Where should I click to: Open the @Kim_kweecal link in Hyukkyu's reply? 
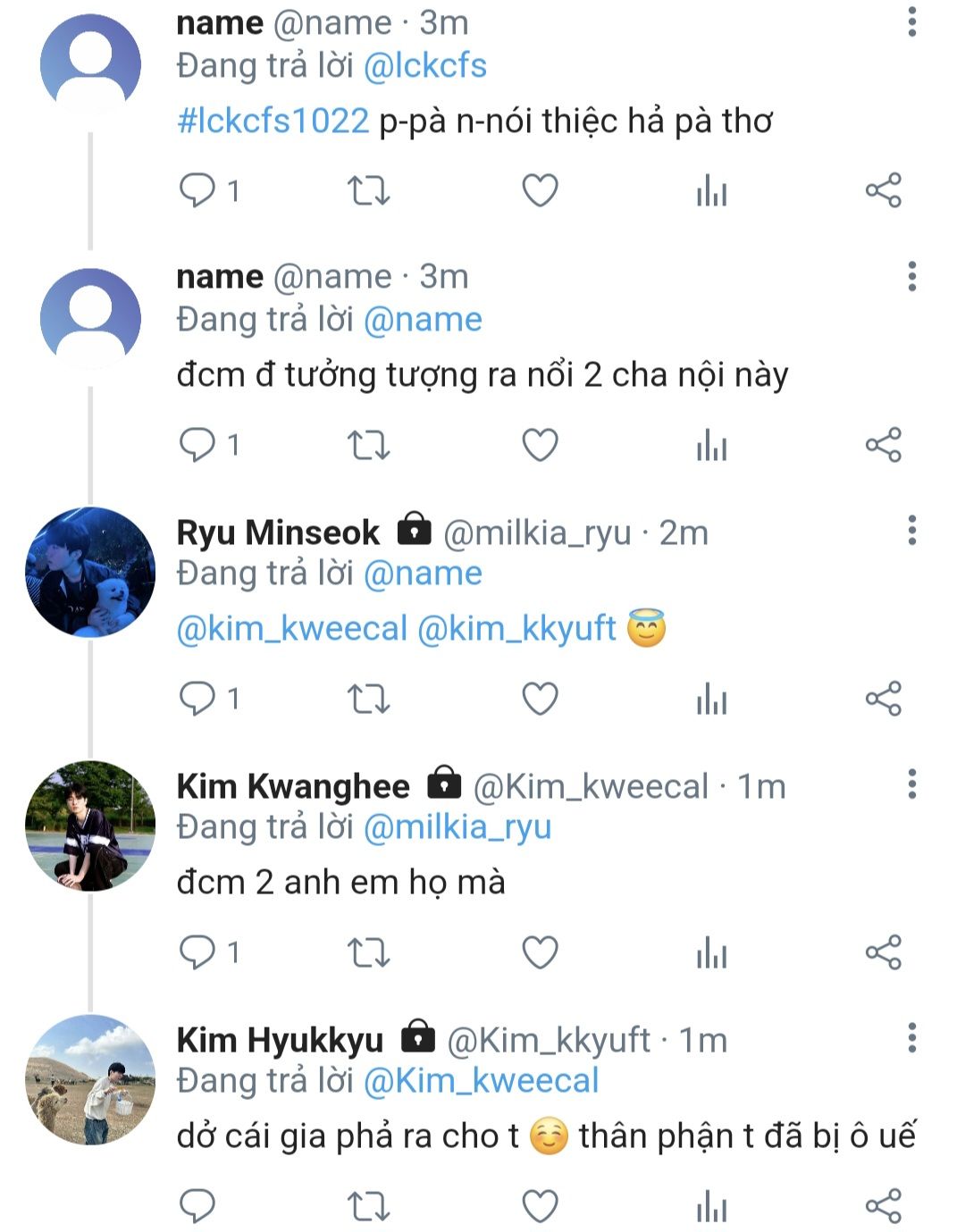pos(481,1081)
